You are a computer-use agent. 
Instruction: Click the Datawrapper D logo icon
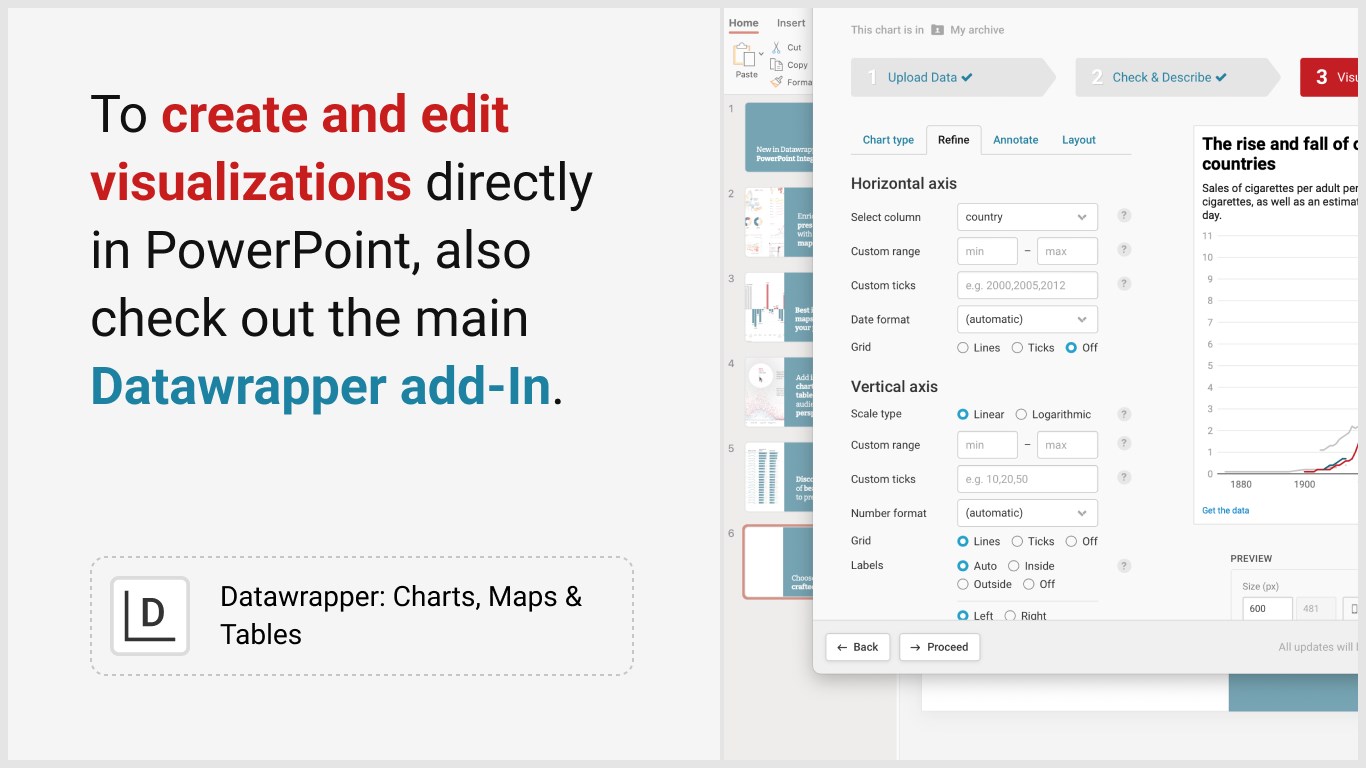tap(150, 616)
